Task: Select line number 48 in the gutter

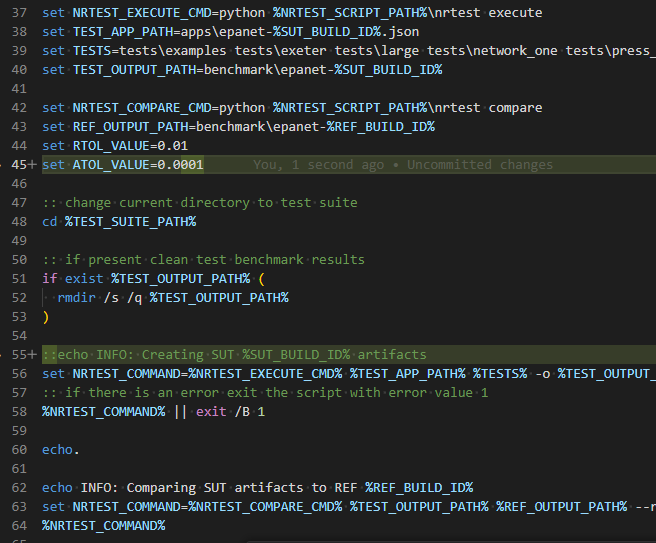Action: 19,222
